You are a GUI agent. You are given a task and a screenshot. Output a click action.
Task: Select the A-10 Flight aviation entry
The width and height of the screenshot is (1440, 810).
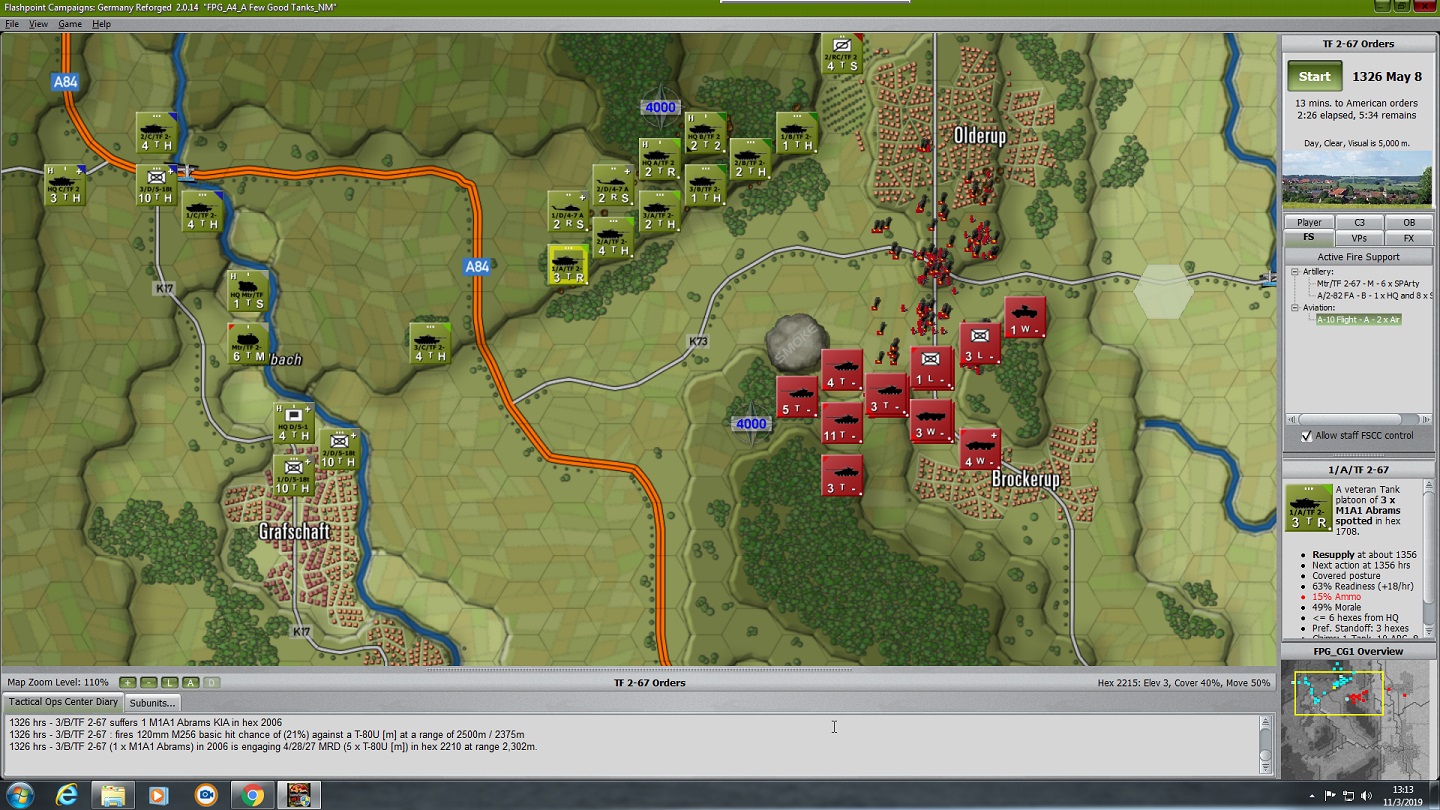1358,319
